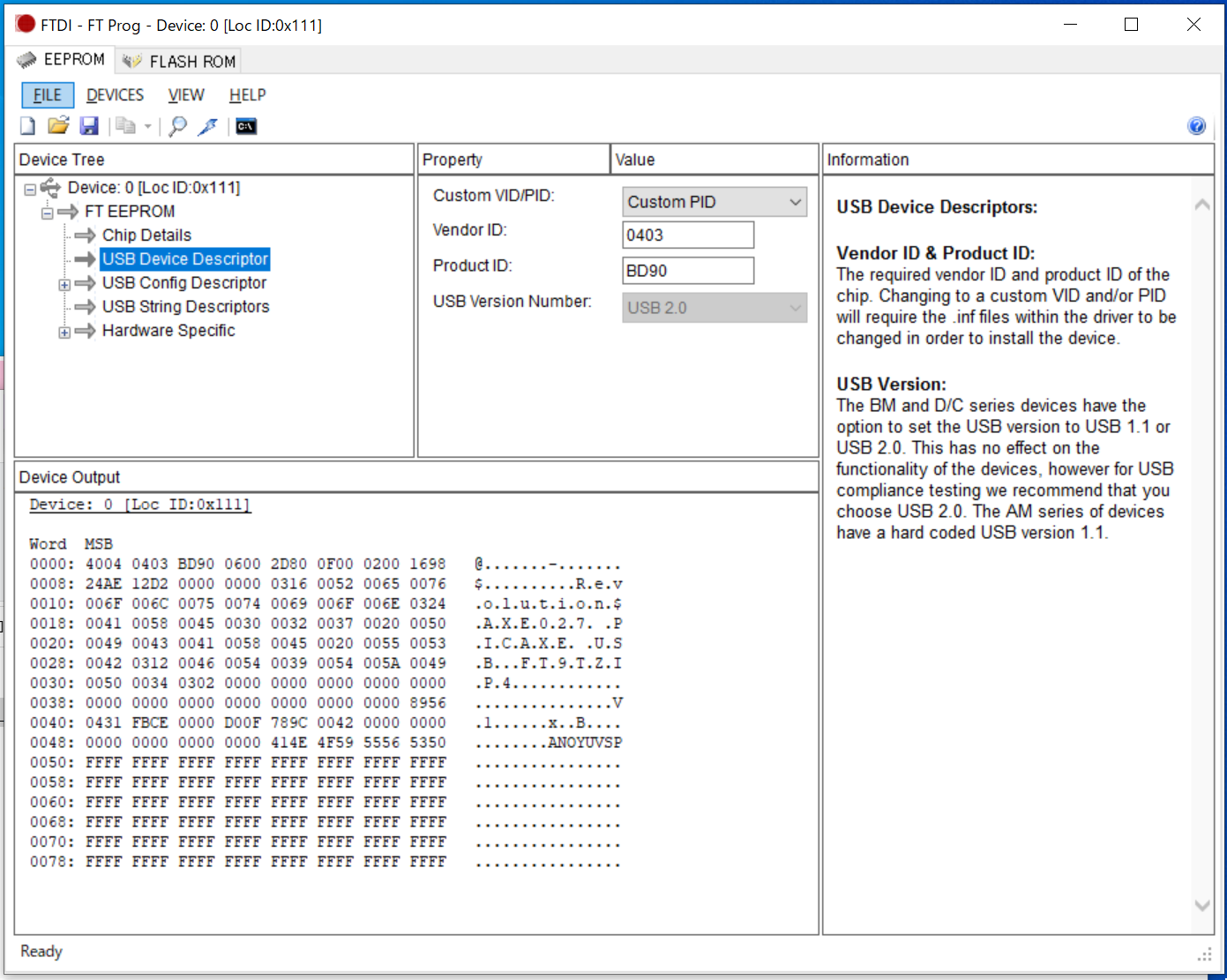Click hex row 0078: of FFFF values
Viewport: 1227px width, 980px height.
tap(325, 862)
